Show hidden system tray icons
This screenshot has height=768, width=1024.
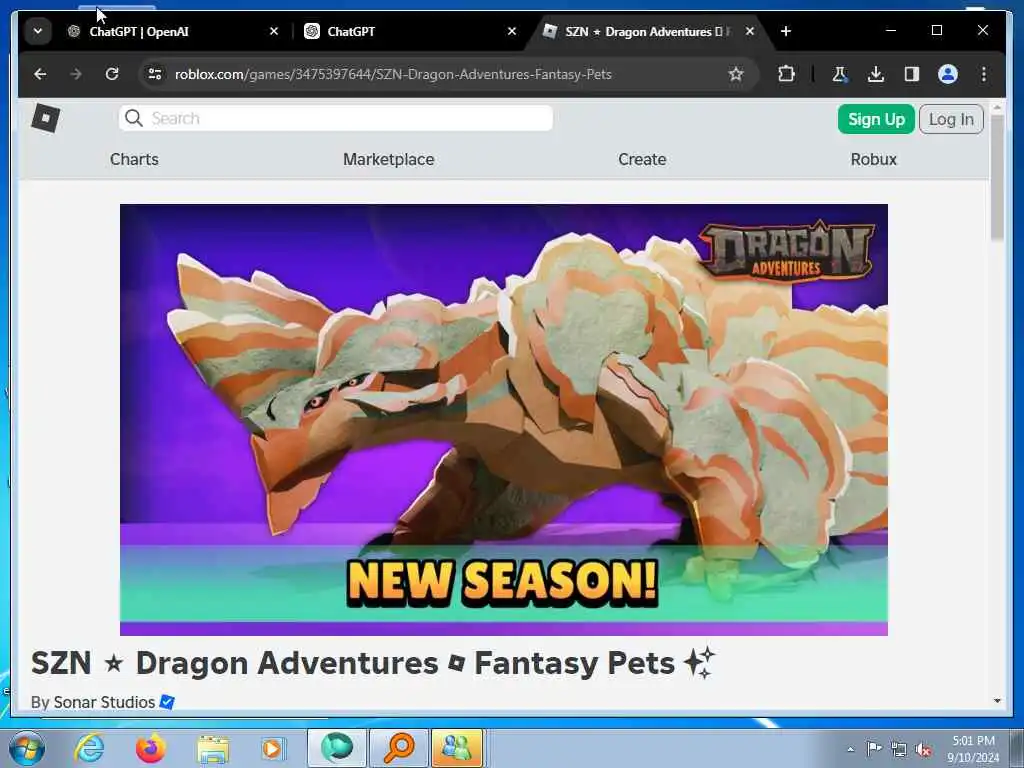pyautogui.click(x=850, y=749)
